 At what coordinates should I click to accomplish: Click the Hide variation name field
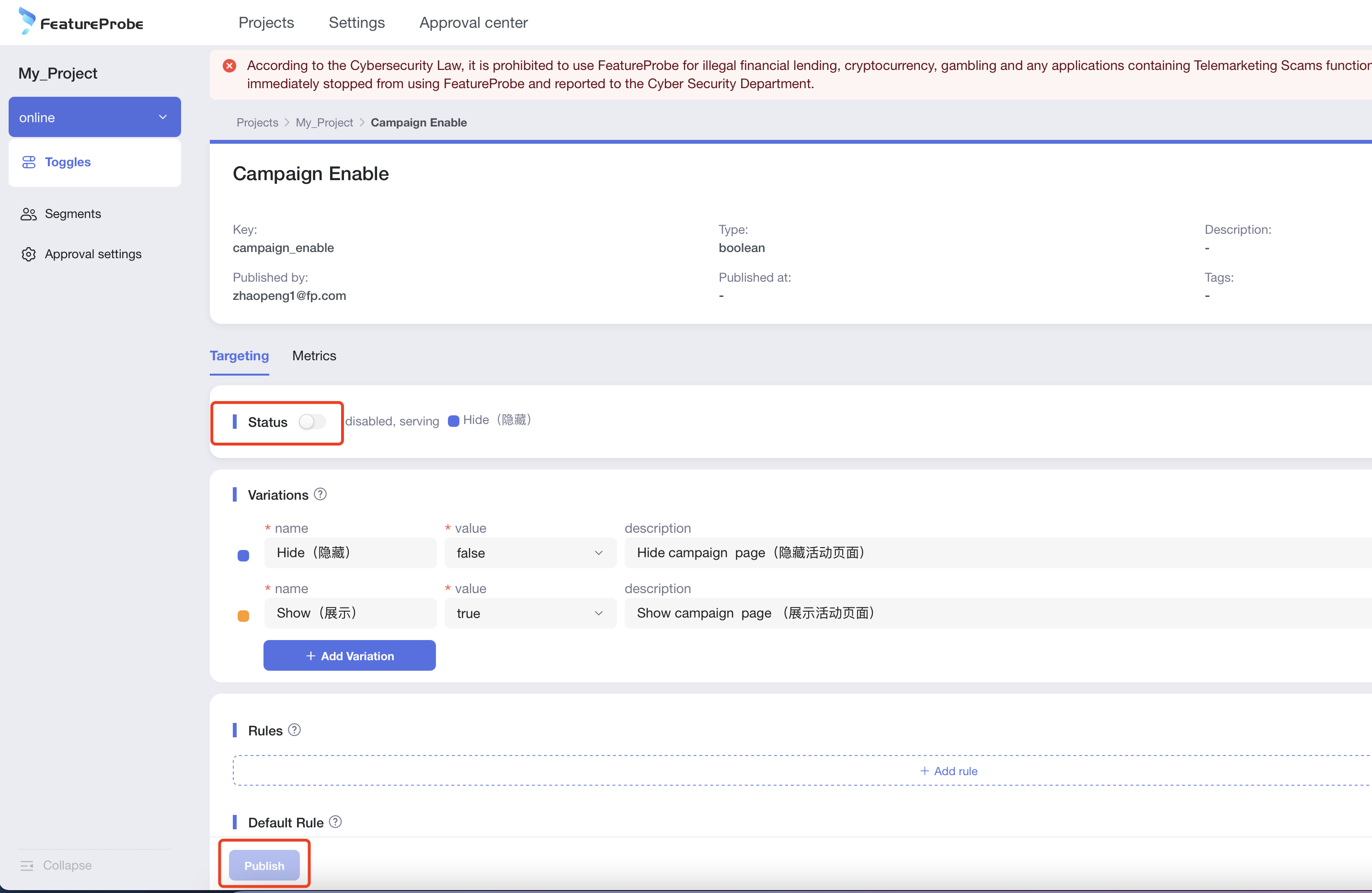(350, 553)
